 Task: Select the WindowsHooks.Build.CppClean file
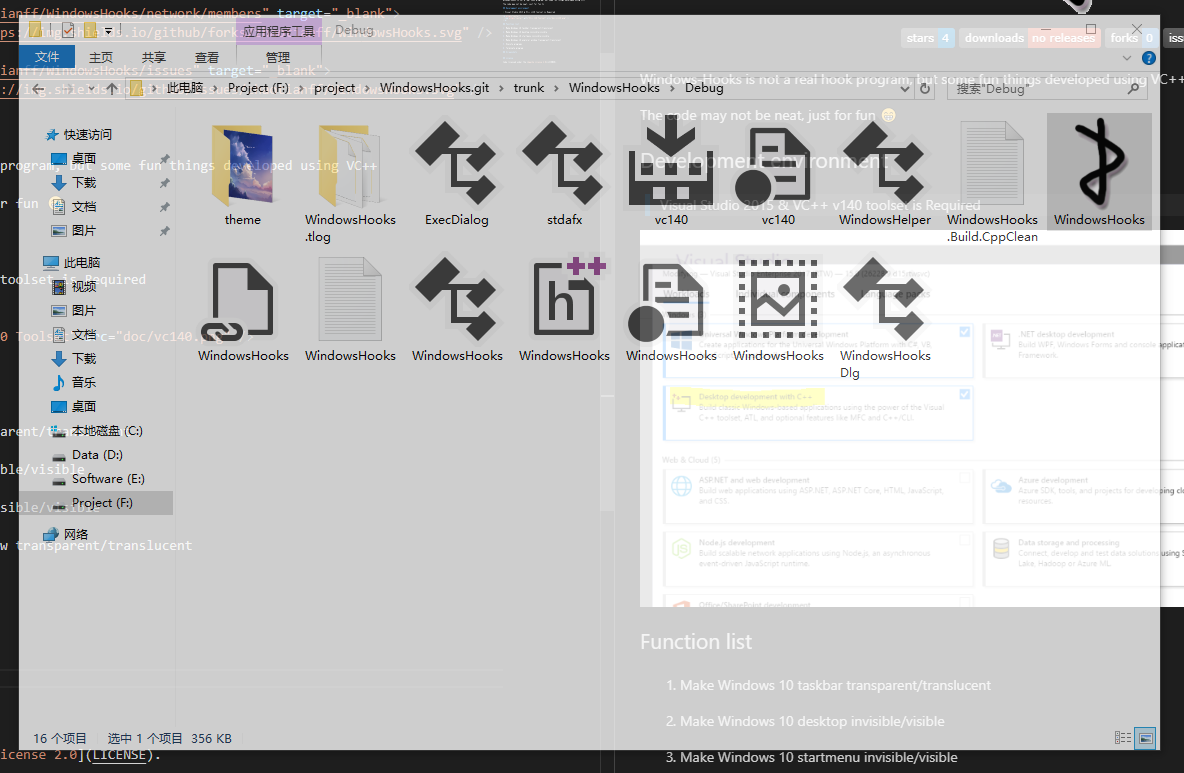click(x=992, y=181)
